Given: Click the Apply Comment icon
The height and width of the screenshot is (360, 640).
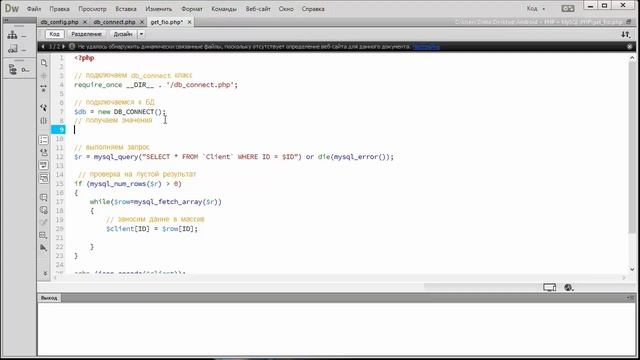Looking at the screenshot, I should point(44,198).
